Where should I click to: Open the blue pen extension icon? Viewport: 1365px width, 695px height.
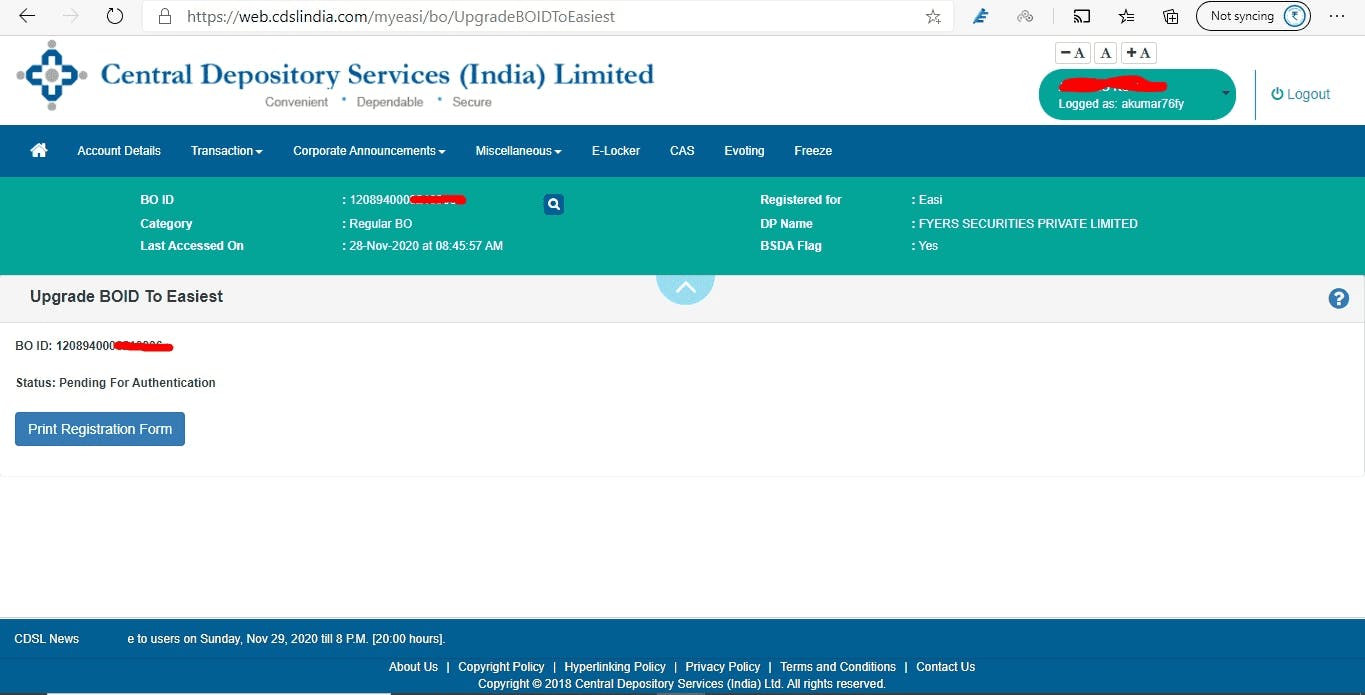(x=981, y=16)
